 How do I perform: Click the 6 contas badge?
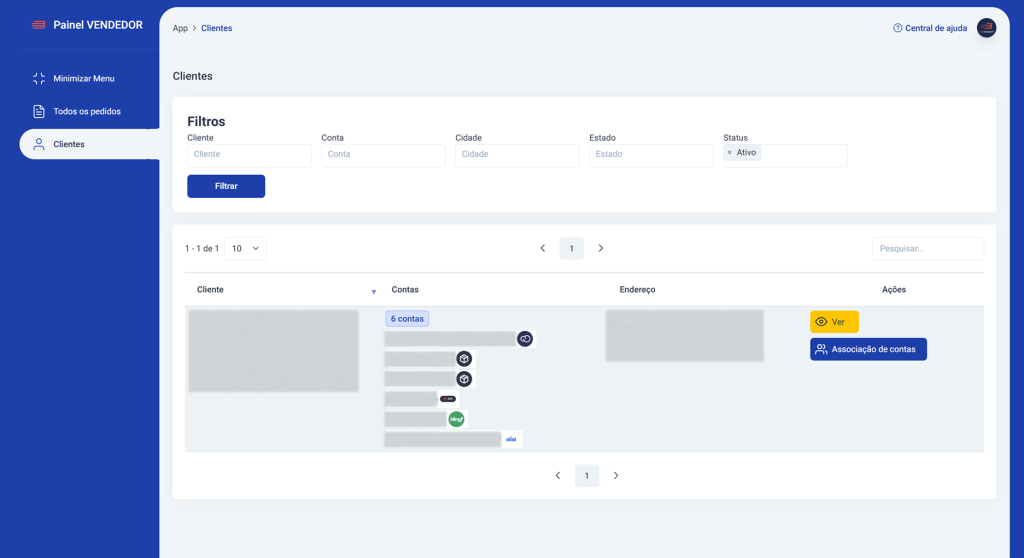click(407, 319)
